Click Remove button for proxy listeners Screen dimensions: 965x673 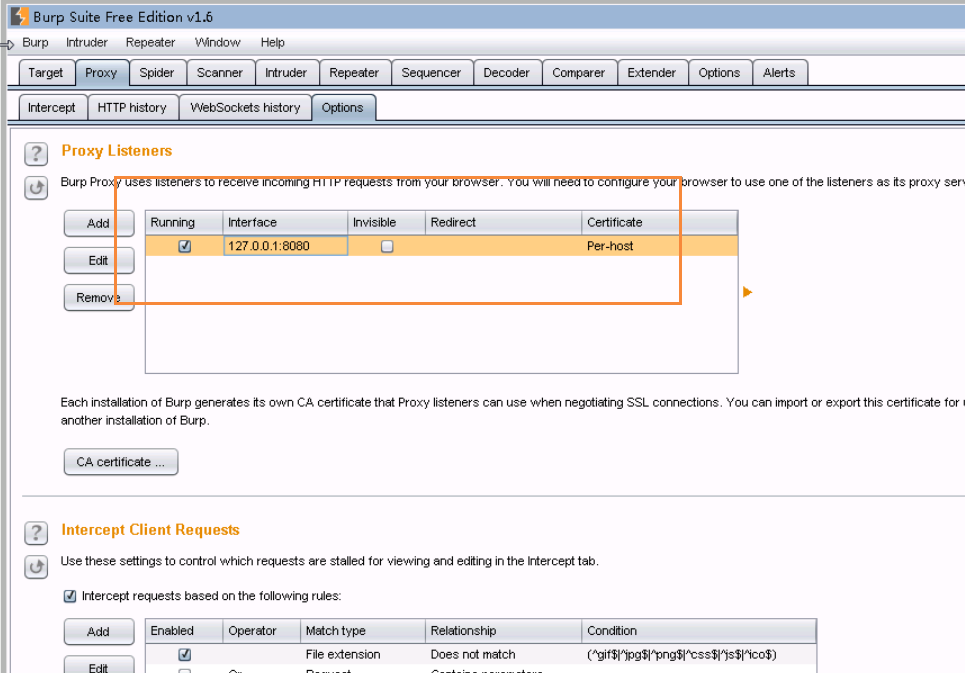[x=98, y=298]
